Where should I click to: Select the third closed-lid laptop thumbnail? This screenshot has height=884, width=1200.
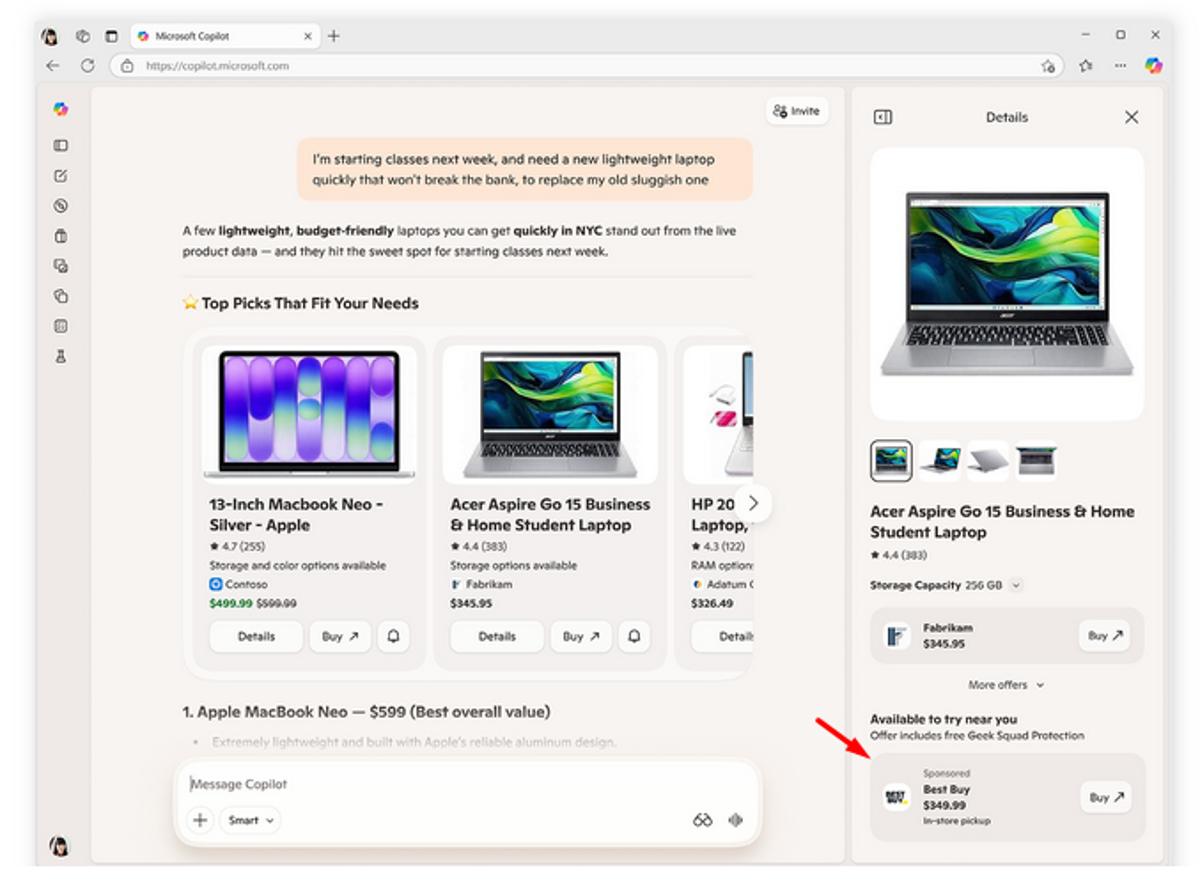988,460
